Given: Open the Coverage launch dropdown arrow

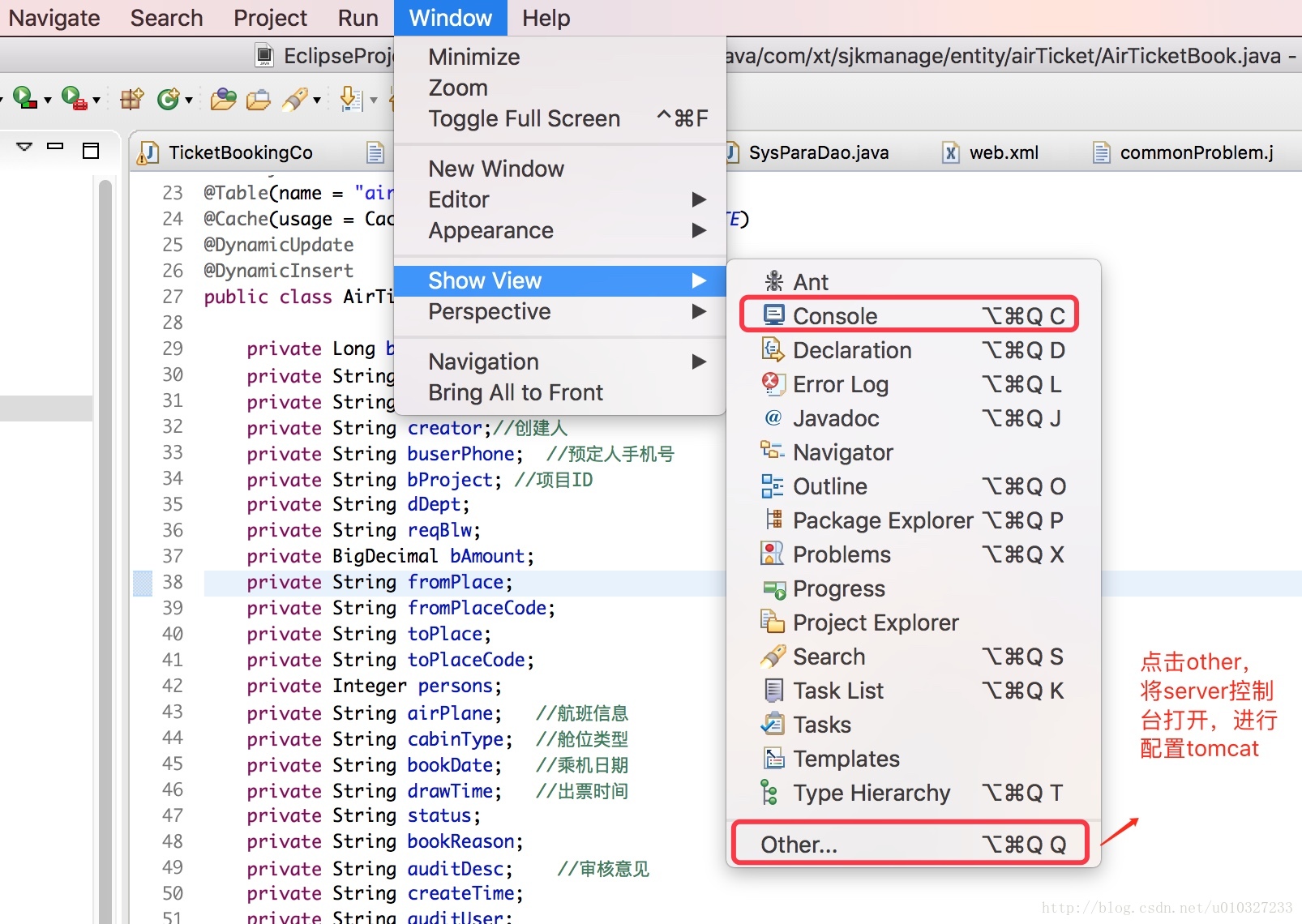Looking at the screenshot, I should (48, 101).
